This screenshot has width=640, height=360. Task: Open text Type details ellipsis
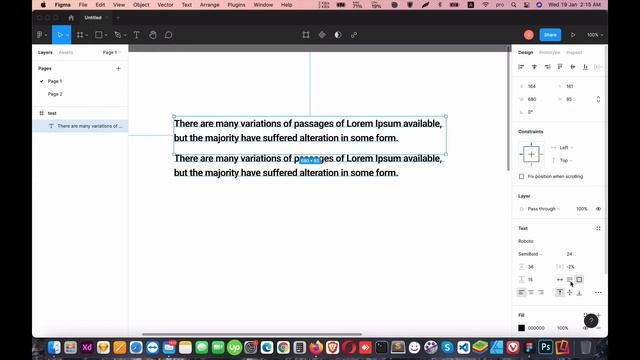pyautogui.click(x=598, y=293)
